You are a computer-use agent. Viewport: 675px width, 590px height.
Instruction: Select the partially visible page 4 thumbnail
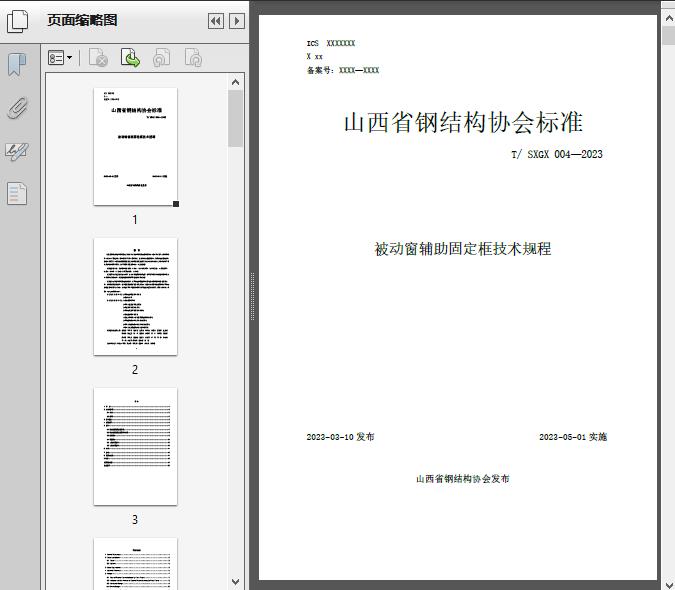[x=135, y=564]
